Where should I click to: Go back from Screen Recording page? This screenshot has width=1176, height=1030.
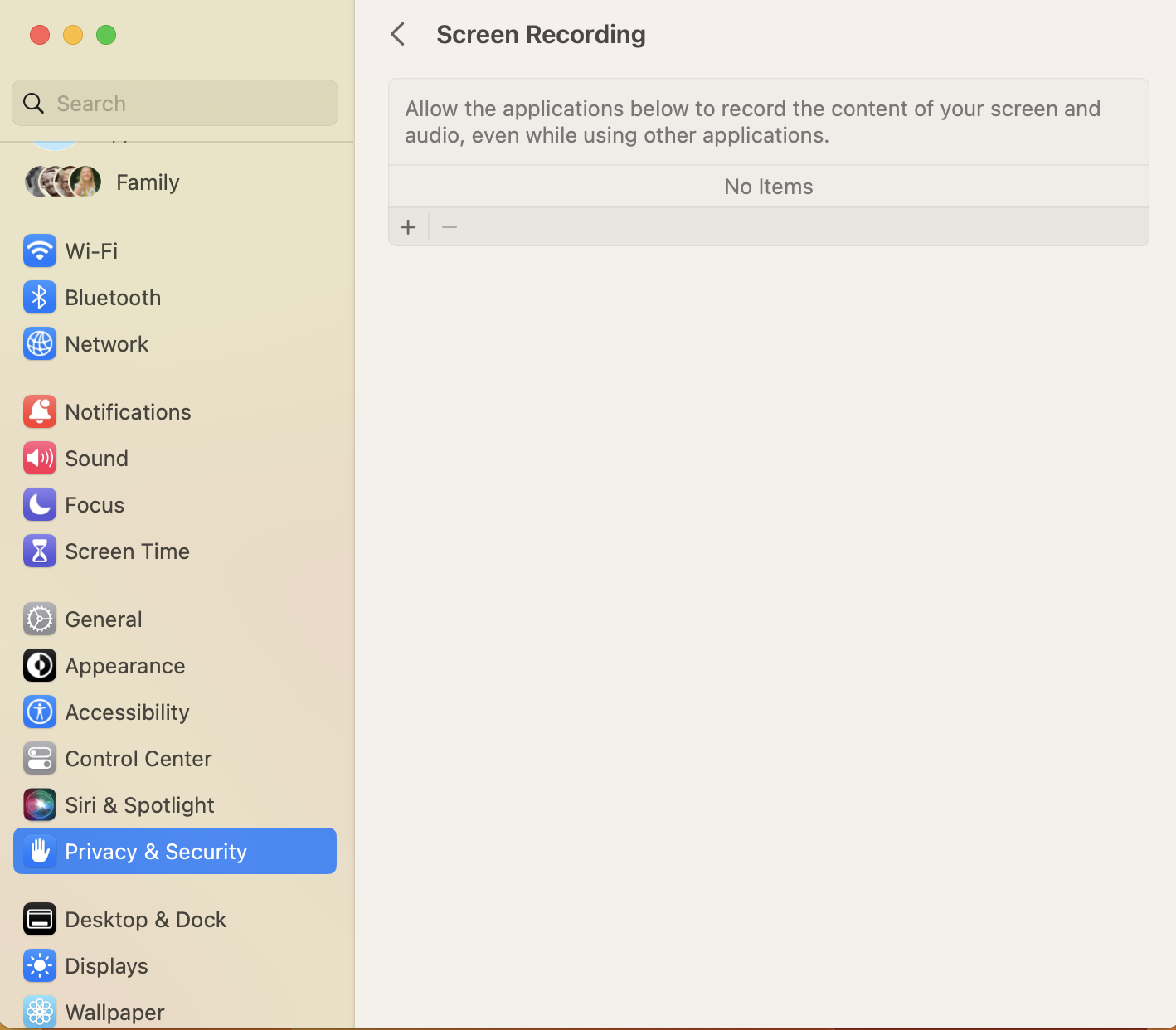pos(398,34)
